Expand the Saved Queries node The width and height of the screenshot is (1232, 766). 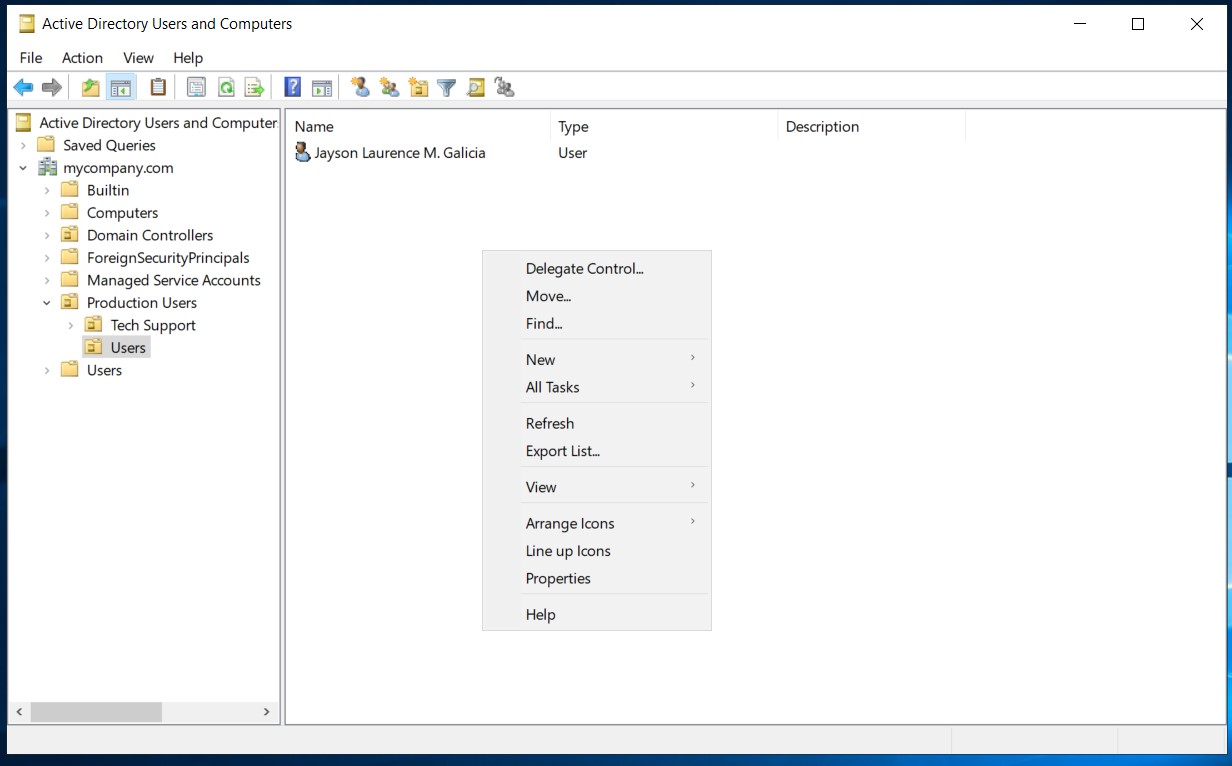(x=23, y=145)
